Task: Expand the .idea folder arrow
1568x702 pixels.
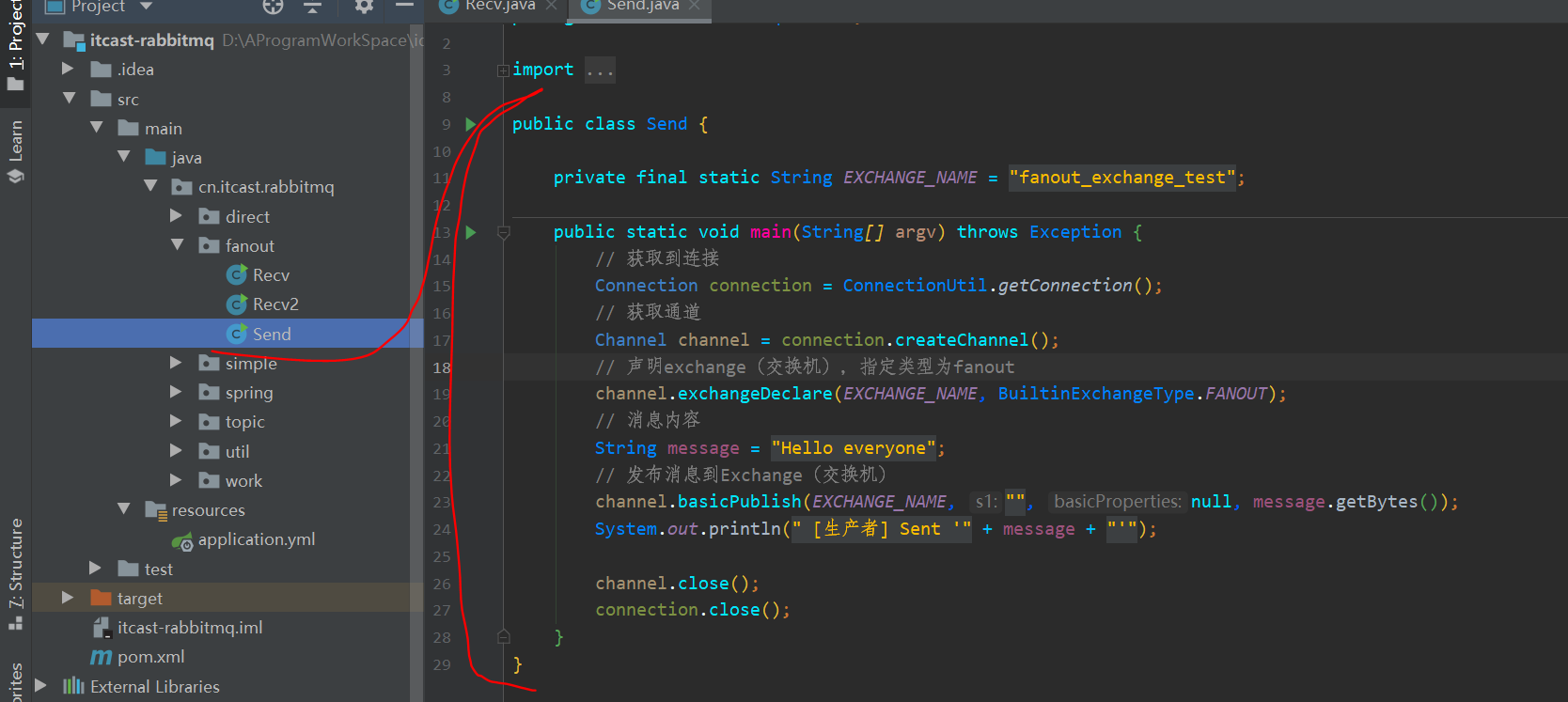Action: pyautogui.click(x=68, y=70)
